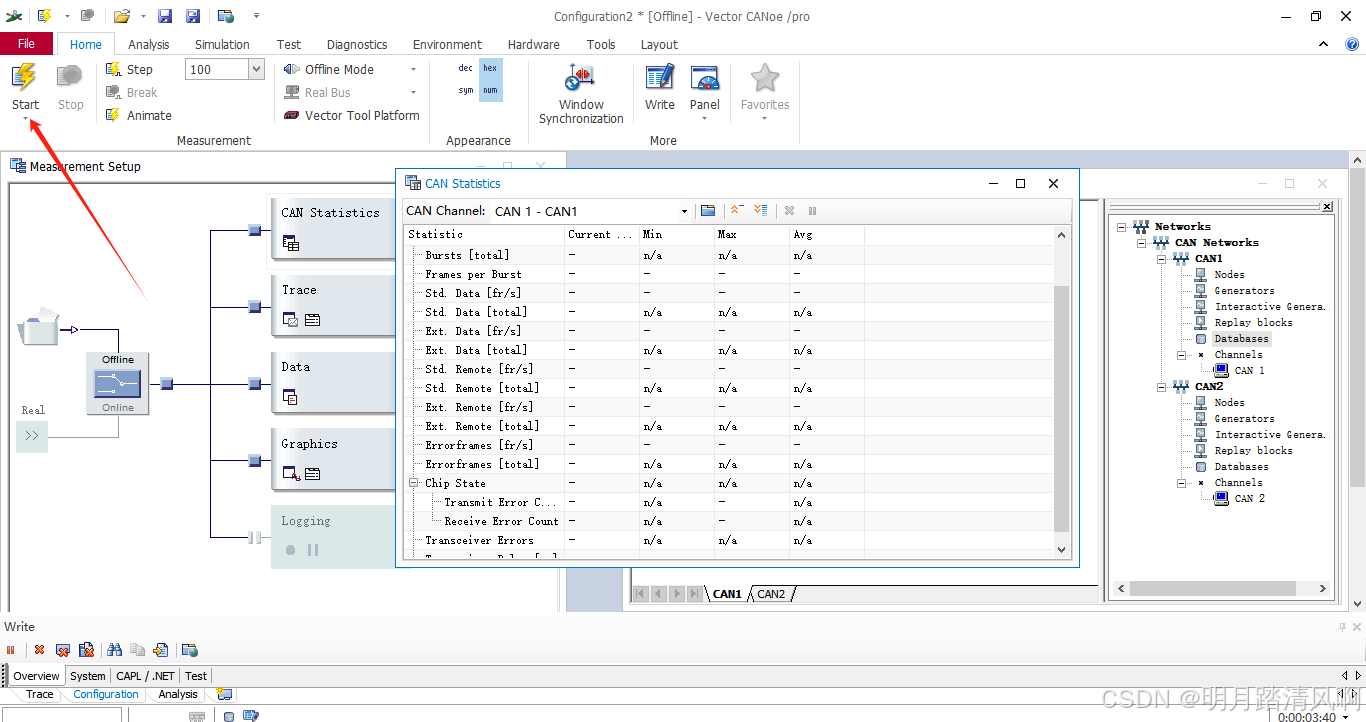Click the Trace block in Measurement Setup
The width and height of the screenshot is (1366, 722).
coord(333,305)
